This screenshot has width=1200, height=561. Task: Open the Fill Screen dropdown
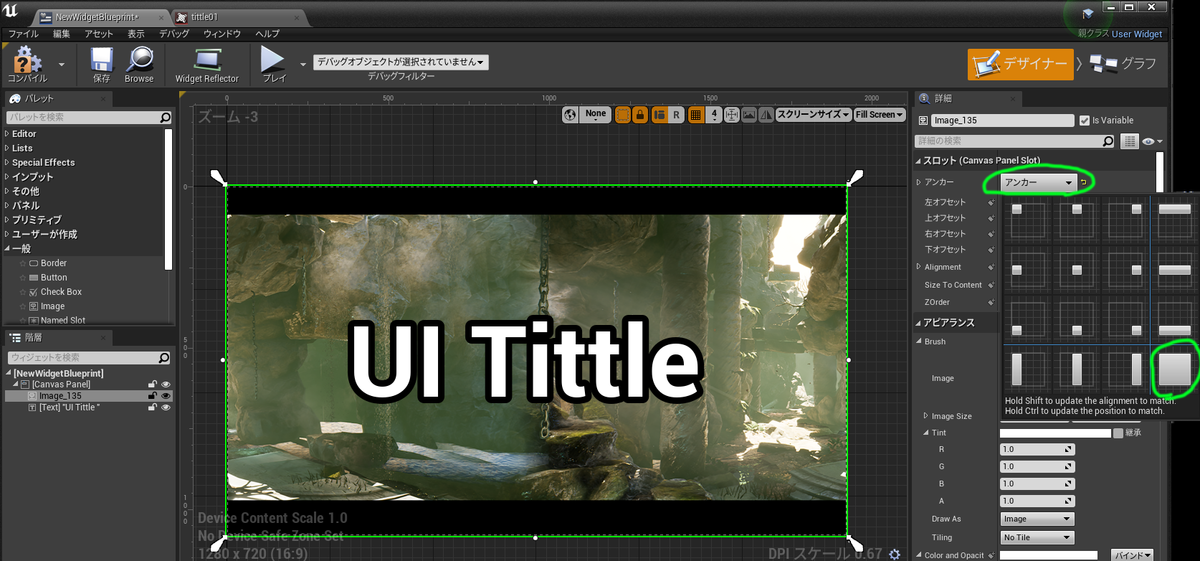click(879, 115)
